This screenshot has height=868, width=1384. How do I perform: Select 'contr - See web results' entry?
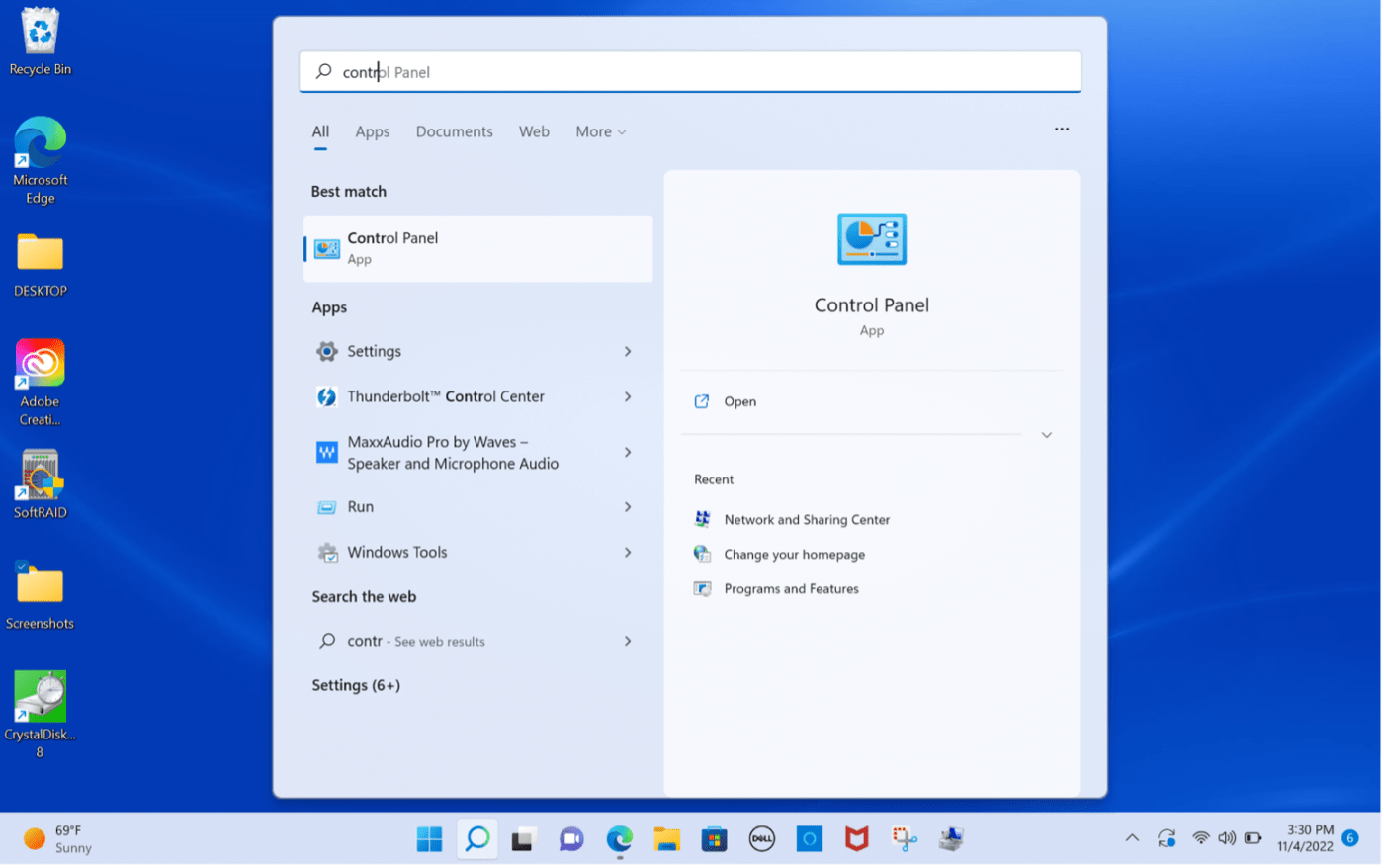(x=478, y=643)
